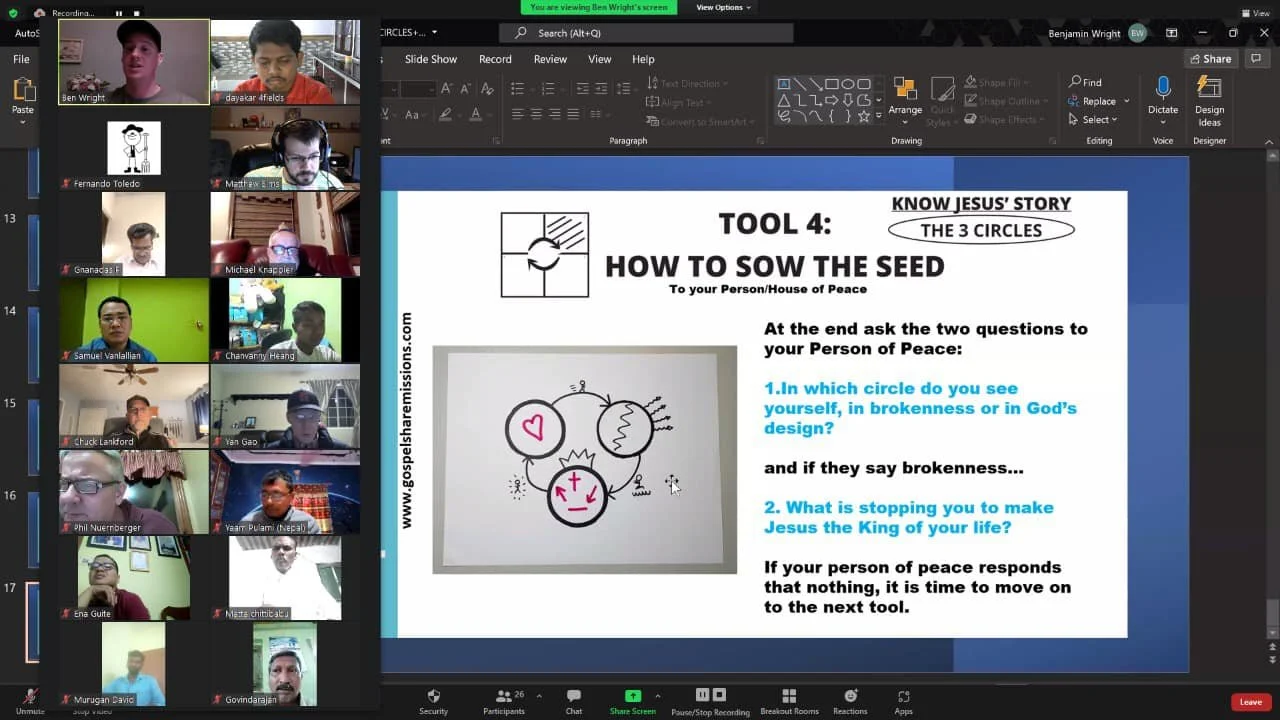Viewport: 1280px width, 720px height.
Task: Switch to the Slide Show tab
Action: 431,59
